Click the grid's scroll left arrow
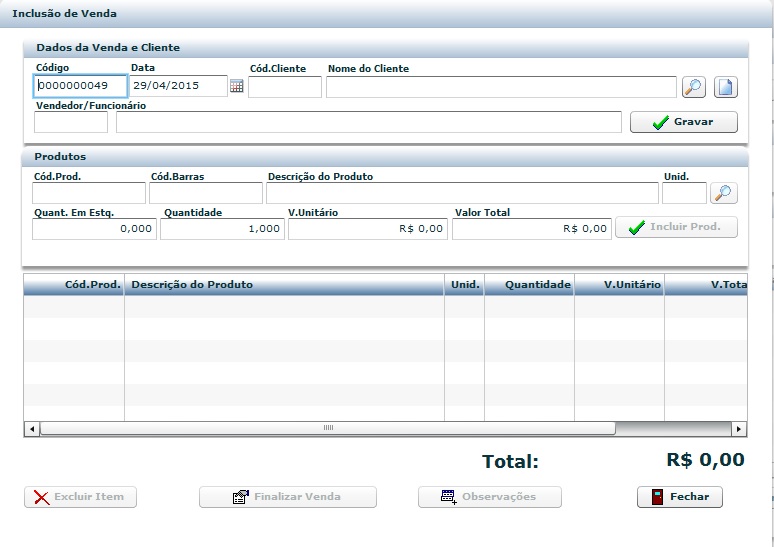 click(x=32, y=428)
